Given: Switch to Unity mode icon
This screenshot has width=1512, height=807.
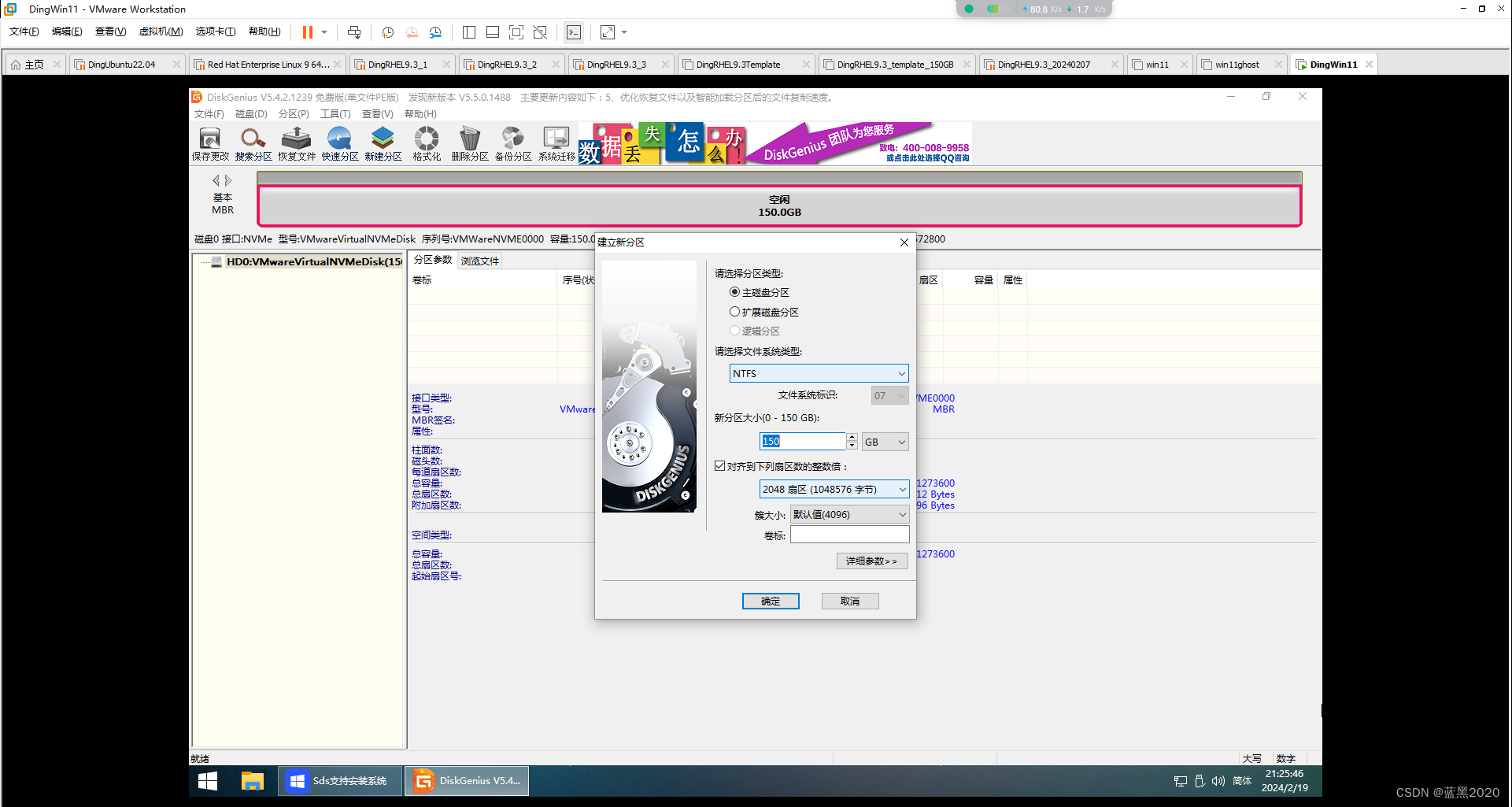Looking at the screenshot, I should (540, 32).
